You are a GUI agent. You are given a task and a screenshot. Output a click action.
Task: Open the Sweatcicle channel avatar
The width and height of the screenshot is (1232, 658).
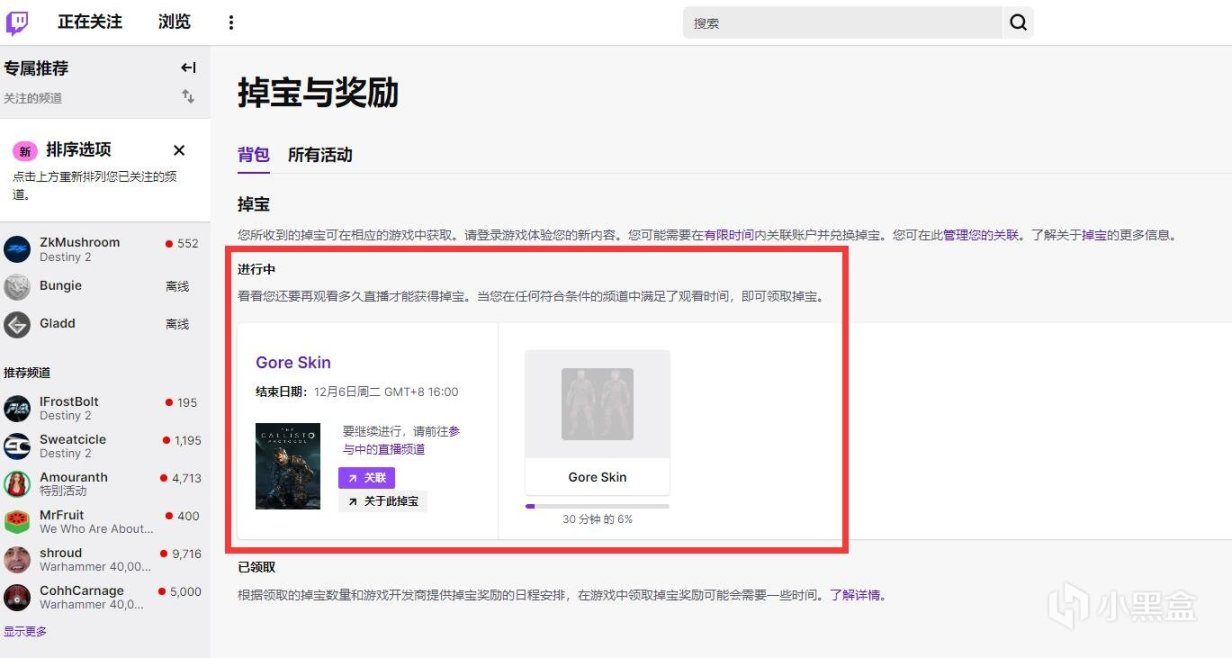pos(17,446)
